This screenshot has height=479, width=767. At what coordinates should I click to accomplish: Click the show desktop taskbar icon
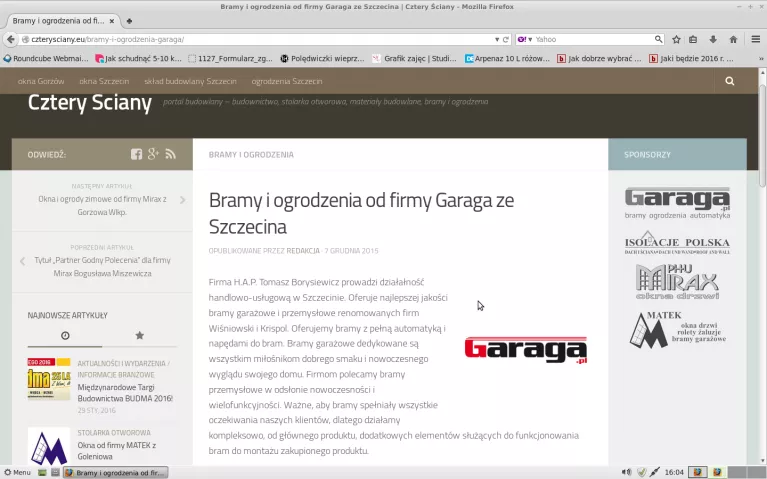click(x=42, y=472)
